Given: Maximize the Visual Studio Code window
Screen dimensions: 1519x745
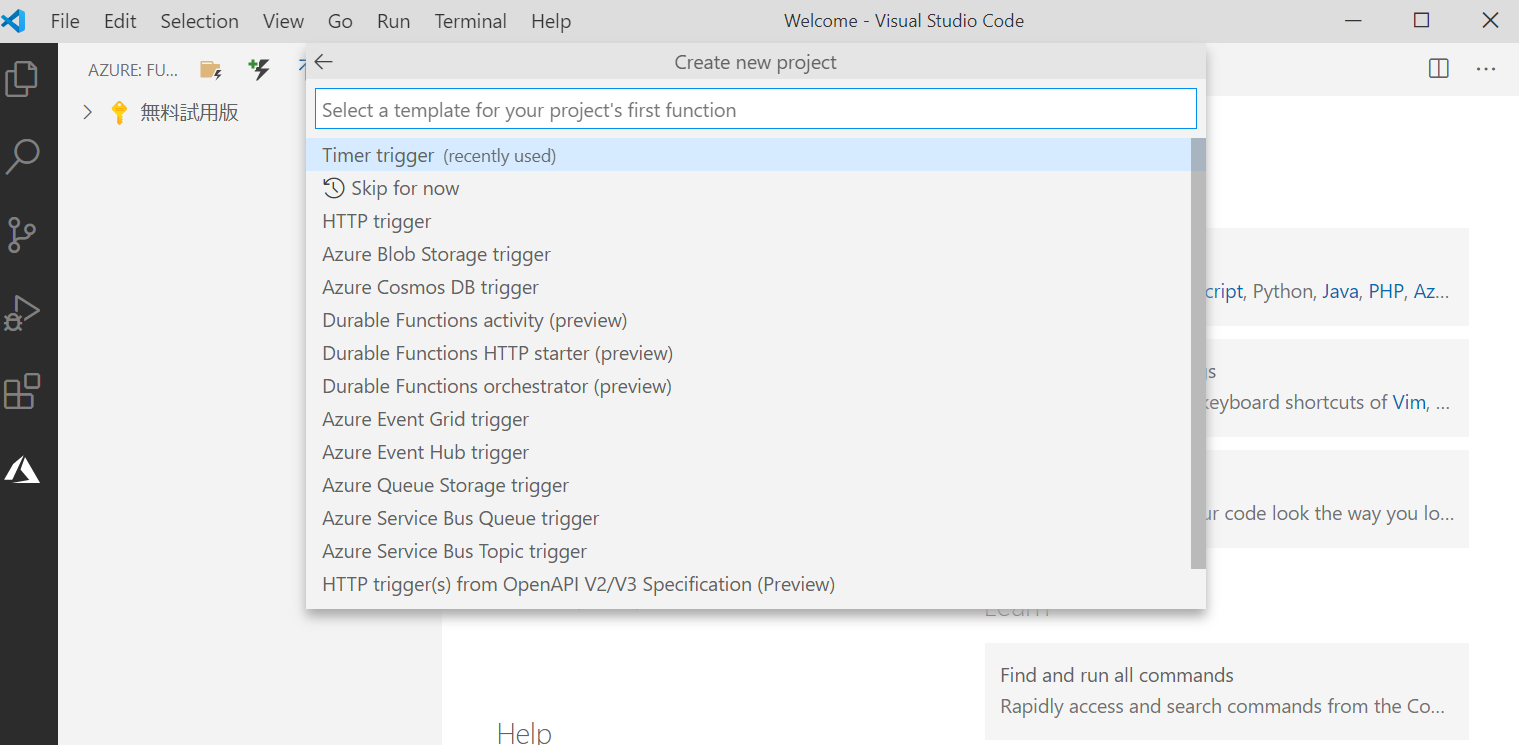Looking at the screenshot, I should tap(1421, 21).
